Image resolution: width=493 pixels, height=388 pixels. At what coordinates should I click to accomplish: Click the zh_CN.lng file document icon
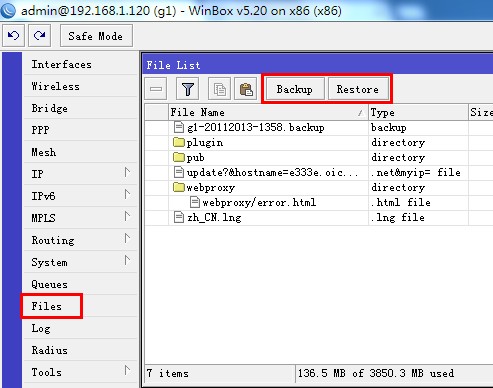point(179,217)
